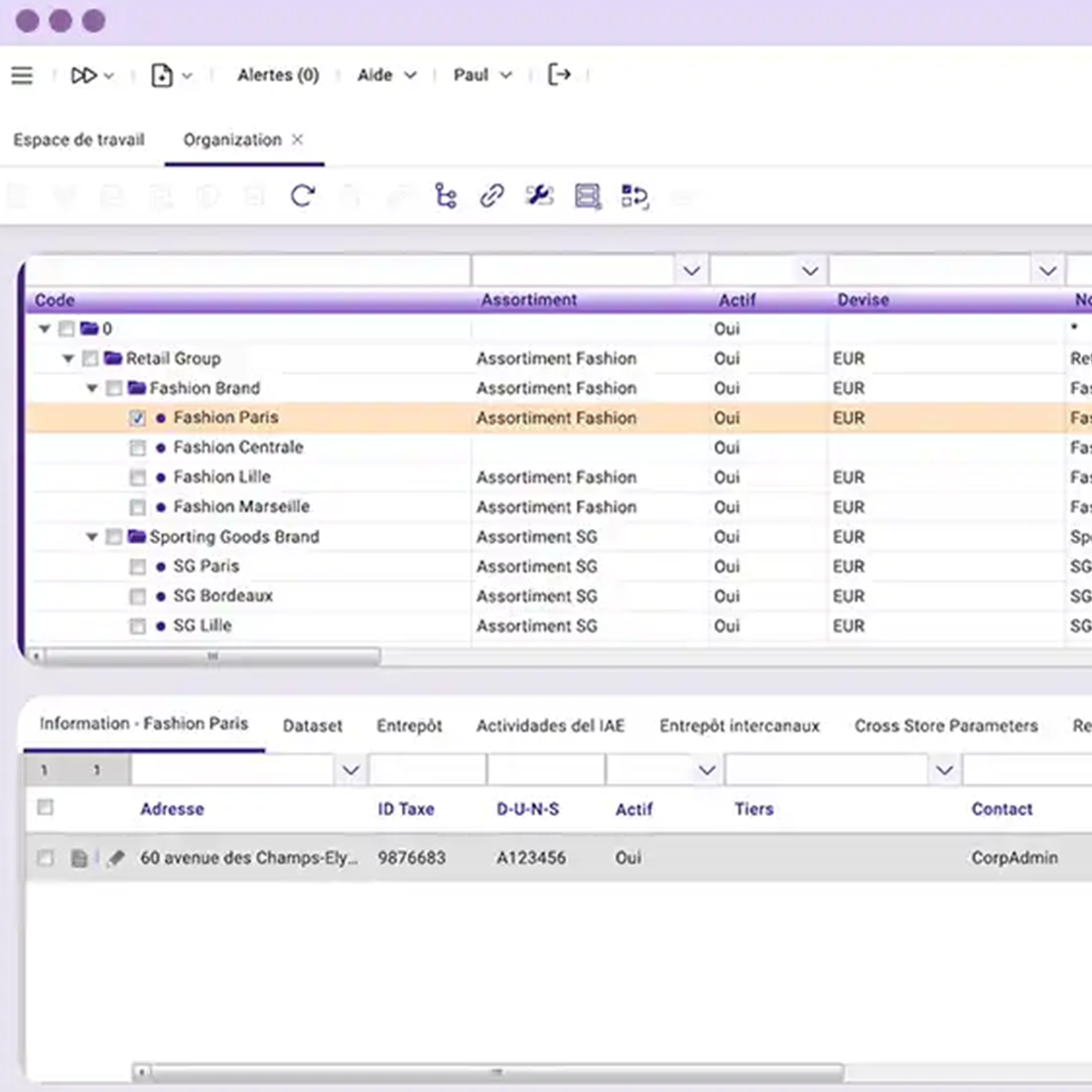The width and height of the screenshot is (1092, 1092).
Task: Open the Tiers filter dropdown
Action: click(x=944, y=769)
